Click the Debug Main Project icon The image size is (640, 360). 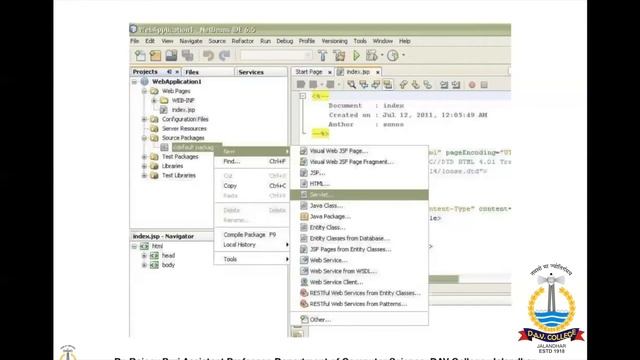coord(371,56)
